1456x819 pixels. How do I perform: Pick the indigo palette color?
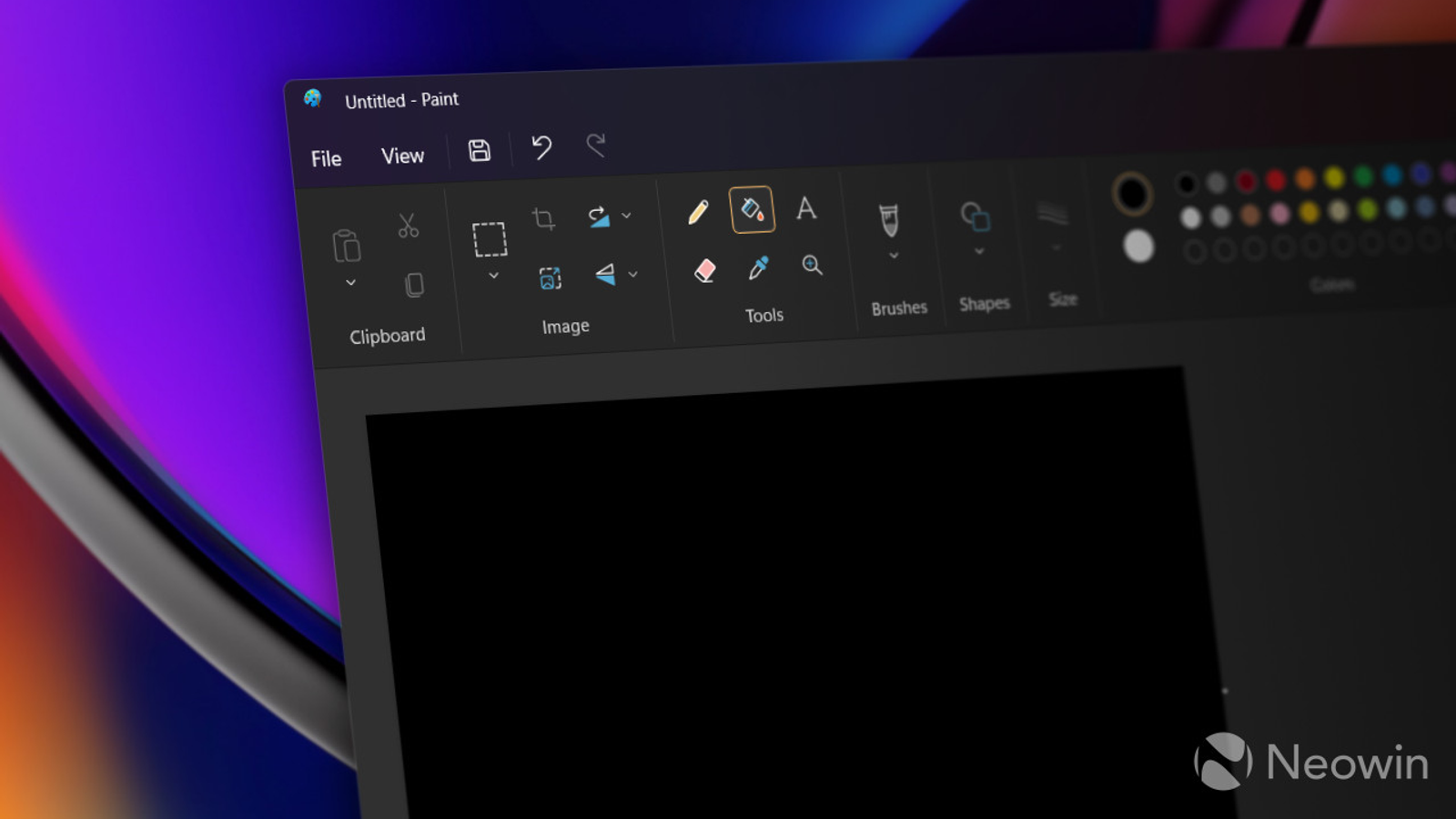1421,172
